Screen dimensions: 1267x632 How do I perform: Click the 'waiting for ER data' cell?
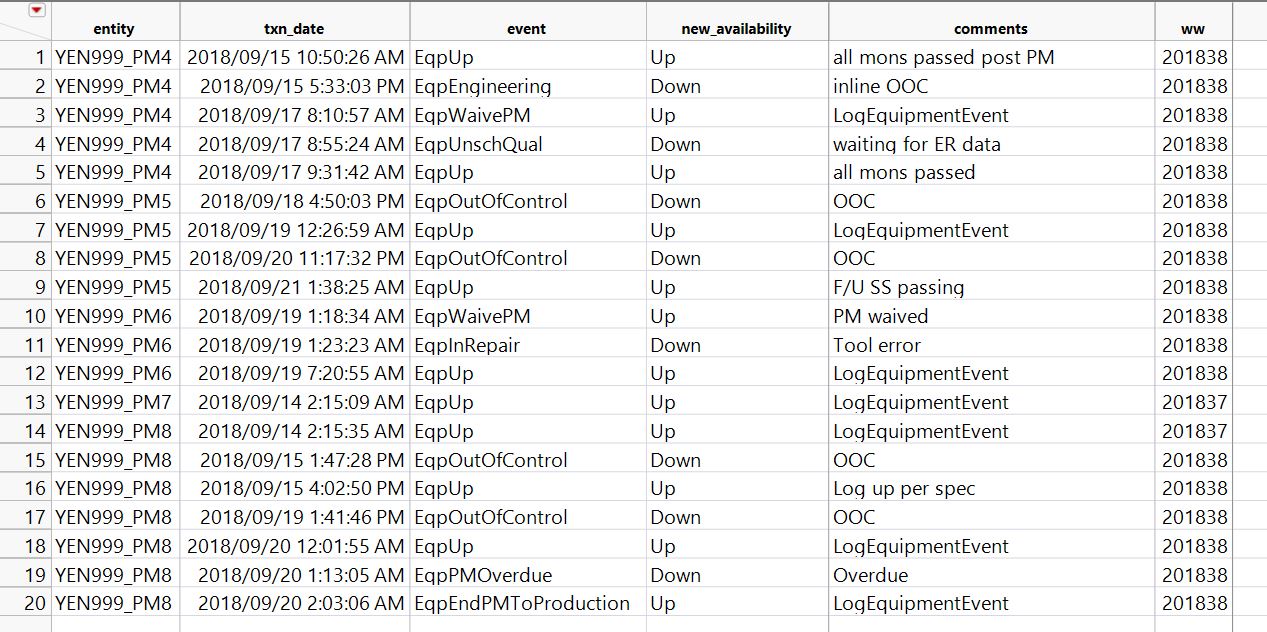916,144
